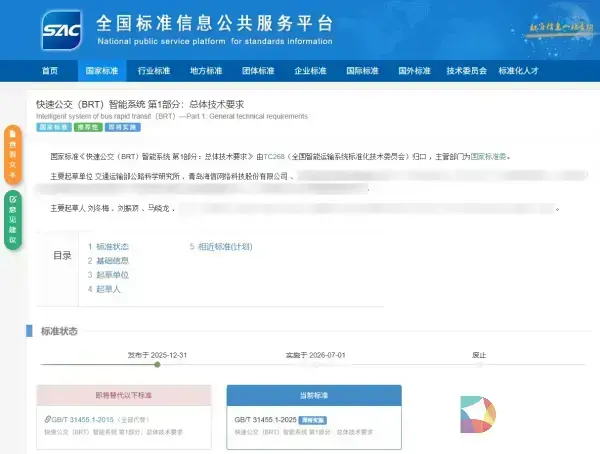Jump to 起草人 in the contents
This screenshot has height=454, width=600.
(x=108, y=289)
